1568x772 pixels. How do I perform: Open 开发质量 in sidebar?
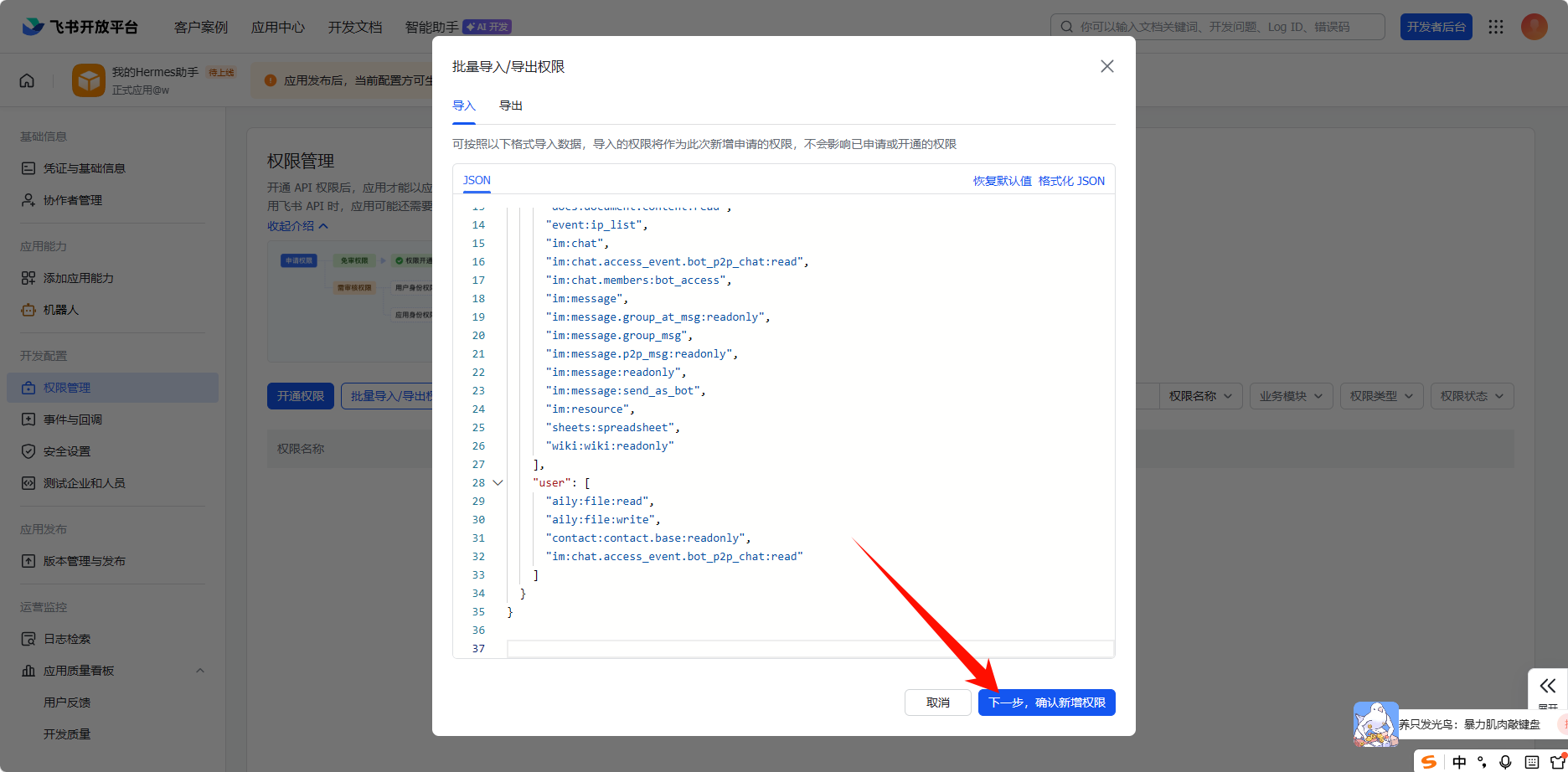click(67, 734)
